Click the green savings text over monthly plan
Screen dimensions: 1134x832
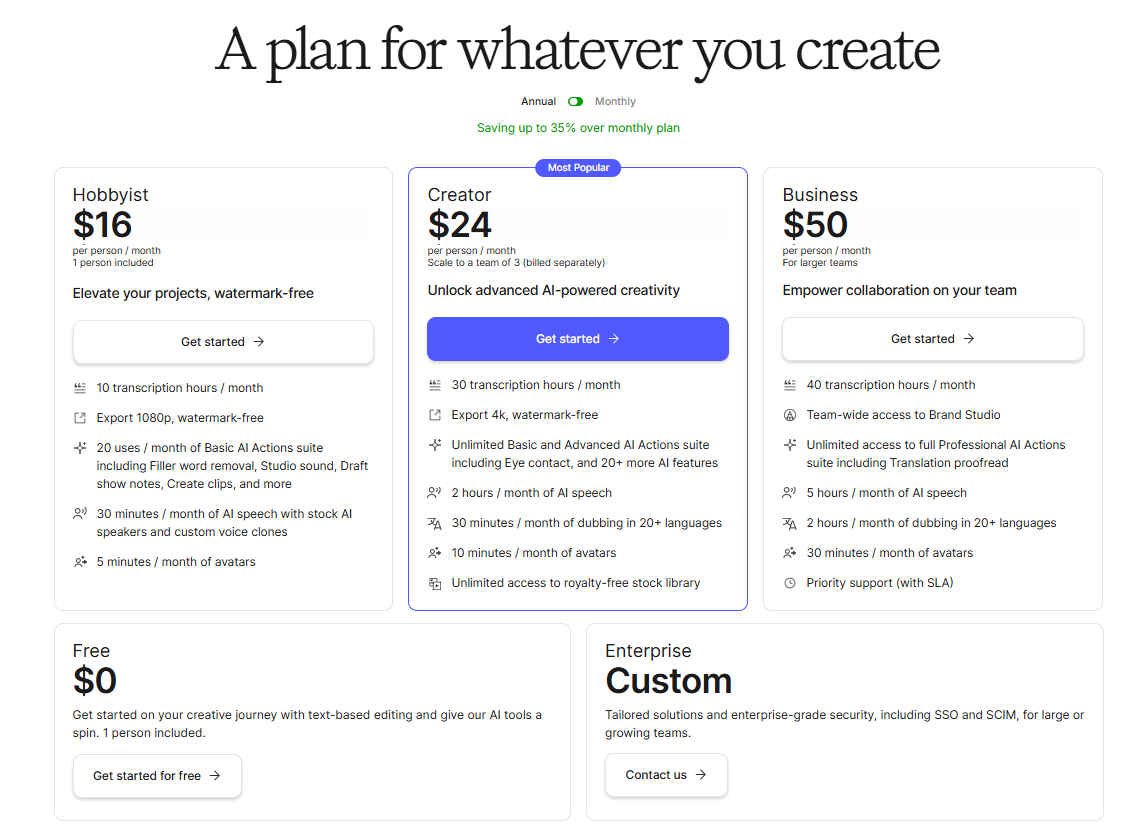click(578, 128)
